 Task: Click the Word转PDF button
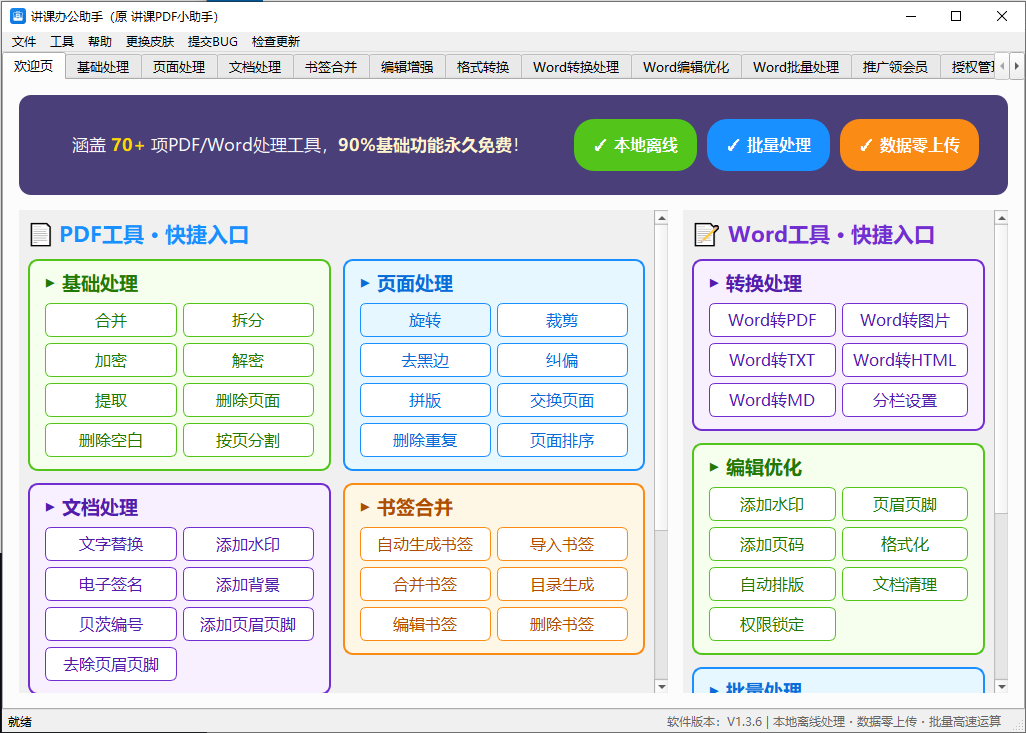tap(772, 320)
